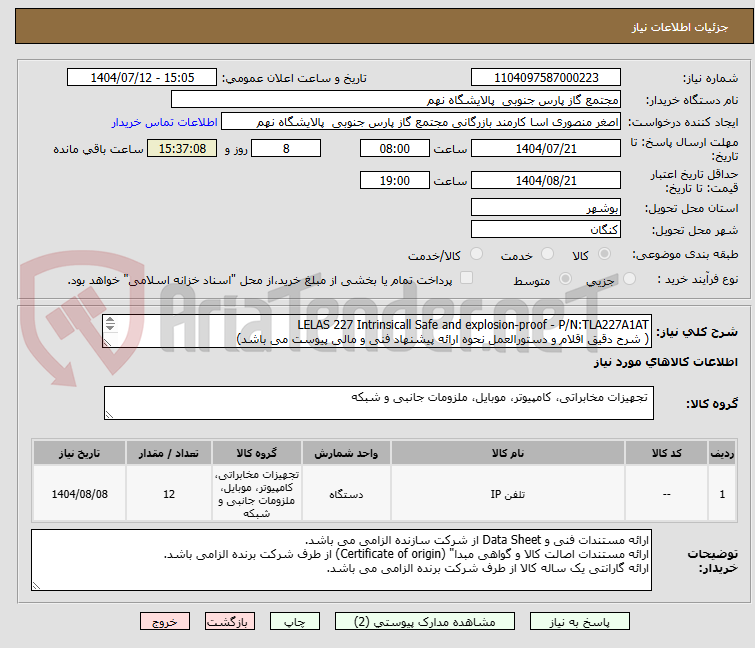Click the کد کالا column header
The width and height of the screenshot is (755, 648).
coord(666,453)
